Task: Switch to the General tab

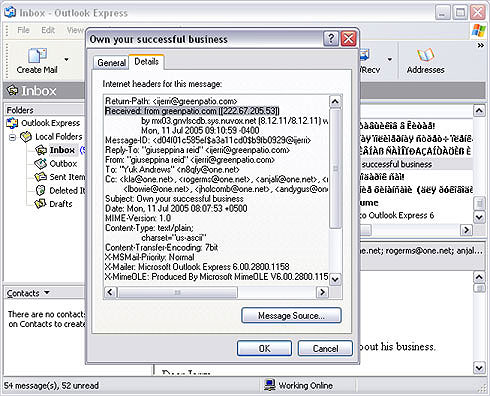Action: tap(111, 63)
